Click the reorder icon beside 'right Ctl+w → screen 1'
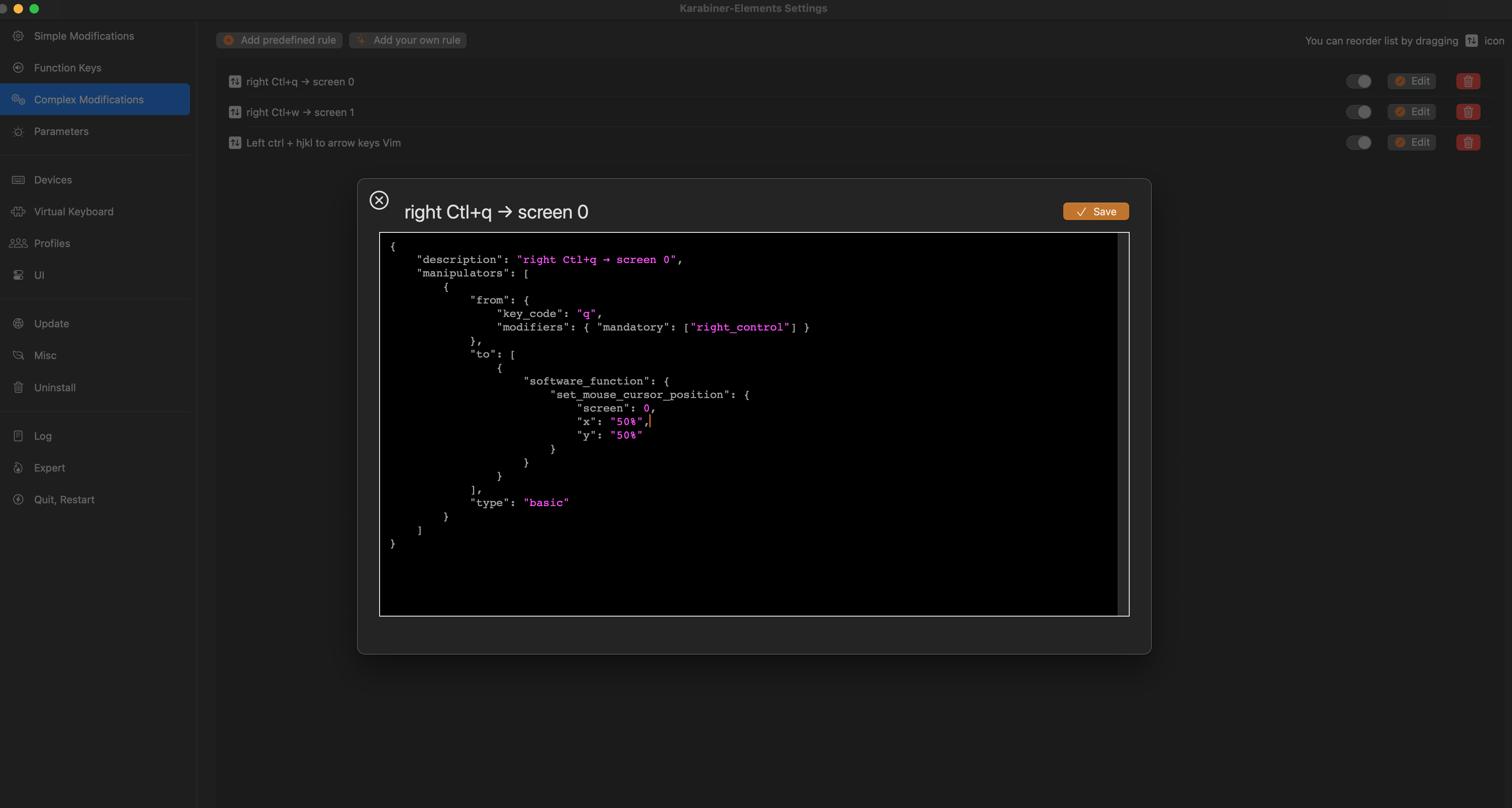Image resolution: width=1512 pixels, height=808 pixels. tap(235, 112)
